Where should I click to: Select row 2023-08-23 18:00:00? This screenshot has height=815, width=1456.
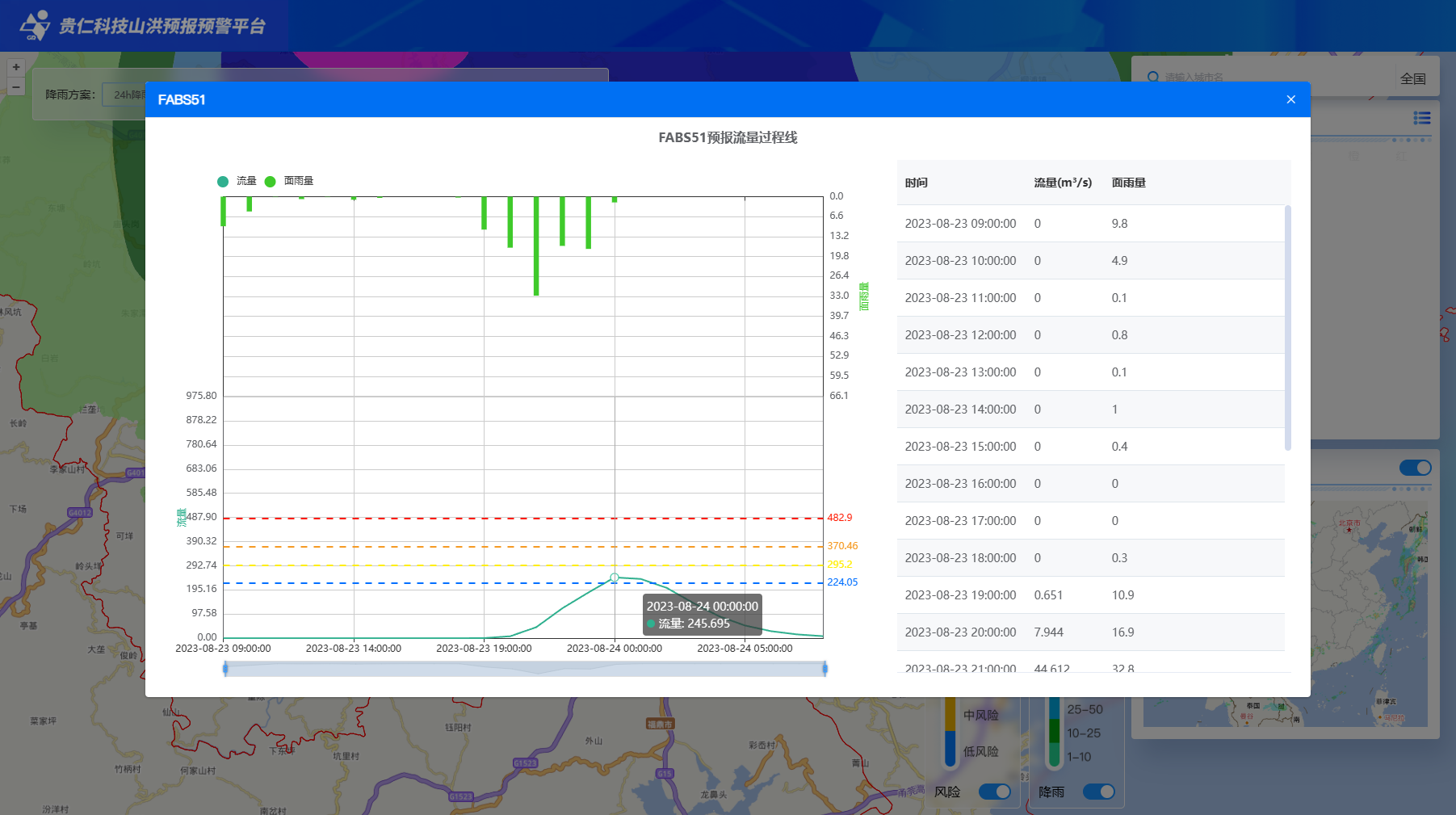click(1090, 558)
